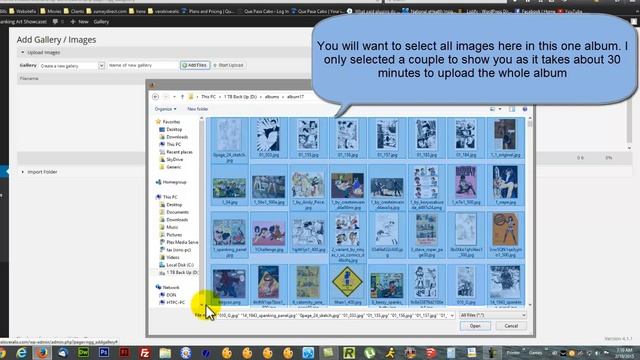
Task: Click the change view icon in dialog
Action: coord(492,109)
